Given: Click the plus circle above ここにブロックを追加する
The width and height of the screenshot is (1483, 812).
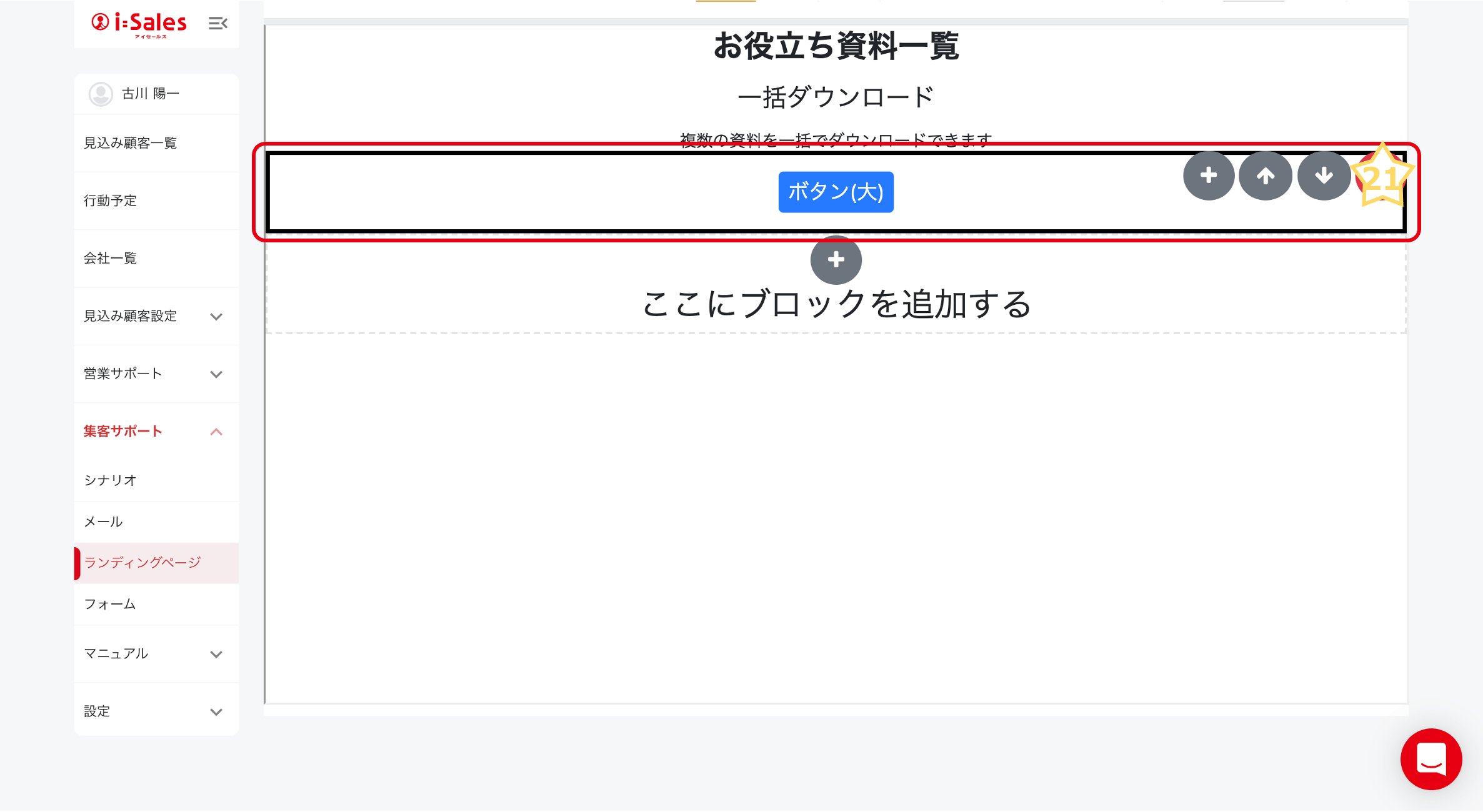Looking at the screenshot, I should (x=836, y=259).
